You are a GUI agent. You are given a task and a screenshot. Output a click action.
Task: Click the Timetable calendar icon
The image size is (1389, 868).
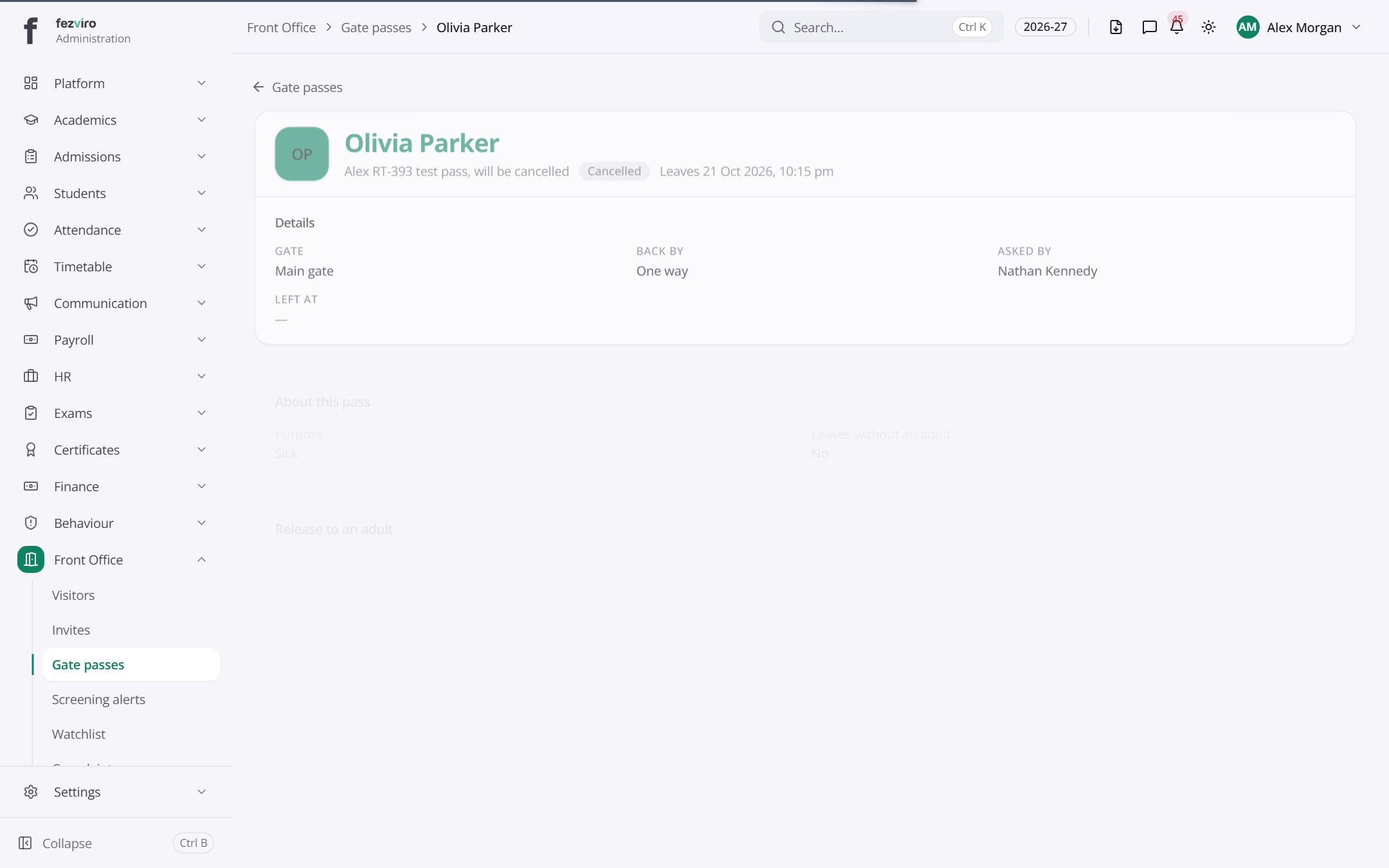tap(31, 266)
